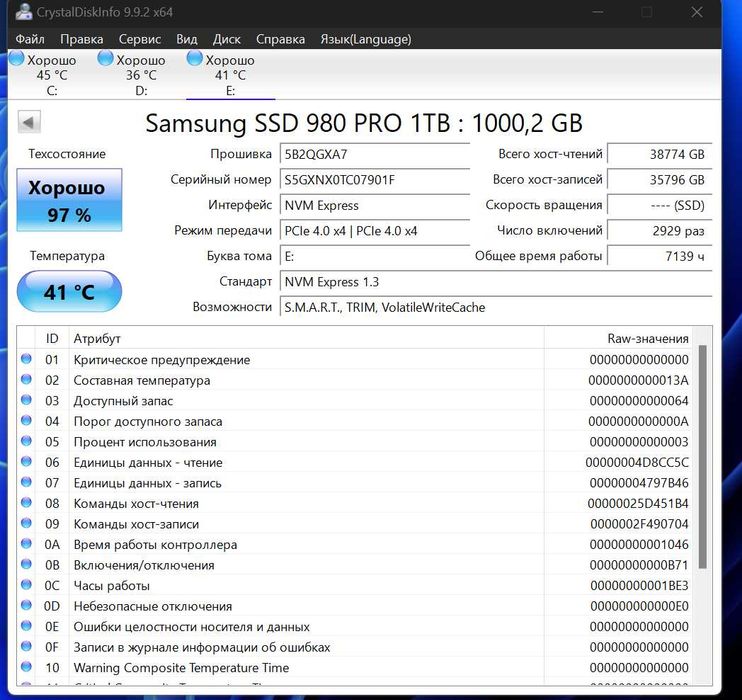742x700 pixels.
Task: Click the interface field NVM Express
Action: click(375, 205)
